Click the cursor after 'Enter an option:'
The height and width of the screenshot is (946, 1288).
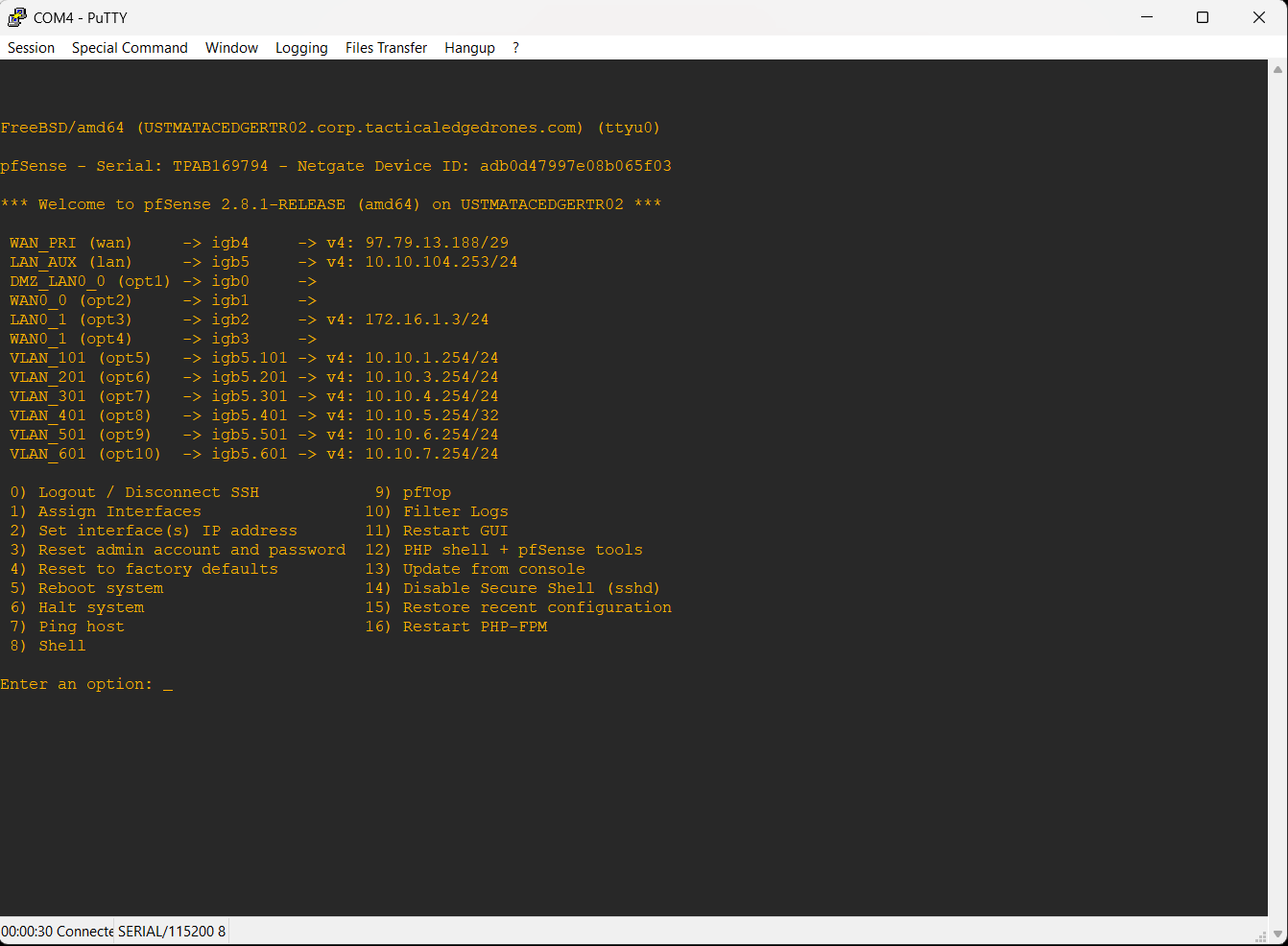pos(168,685)
